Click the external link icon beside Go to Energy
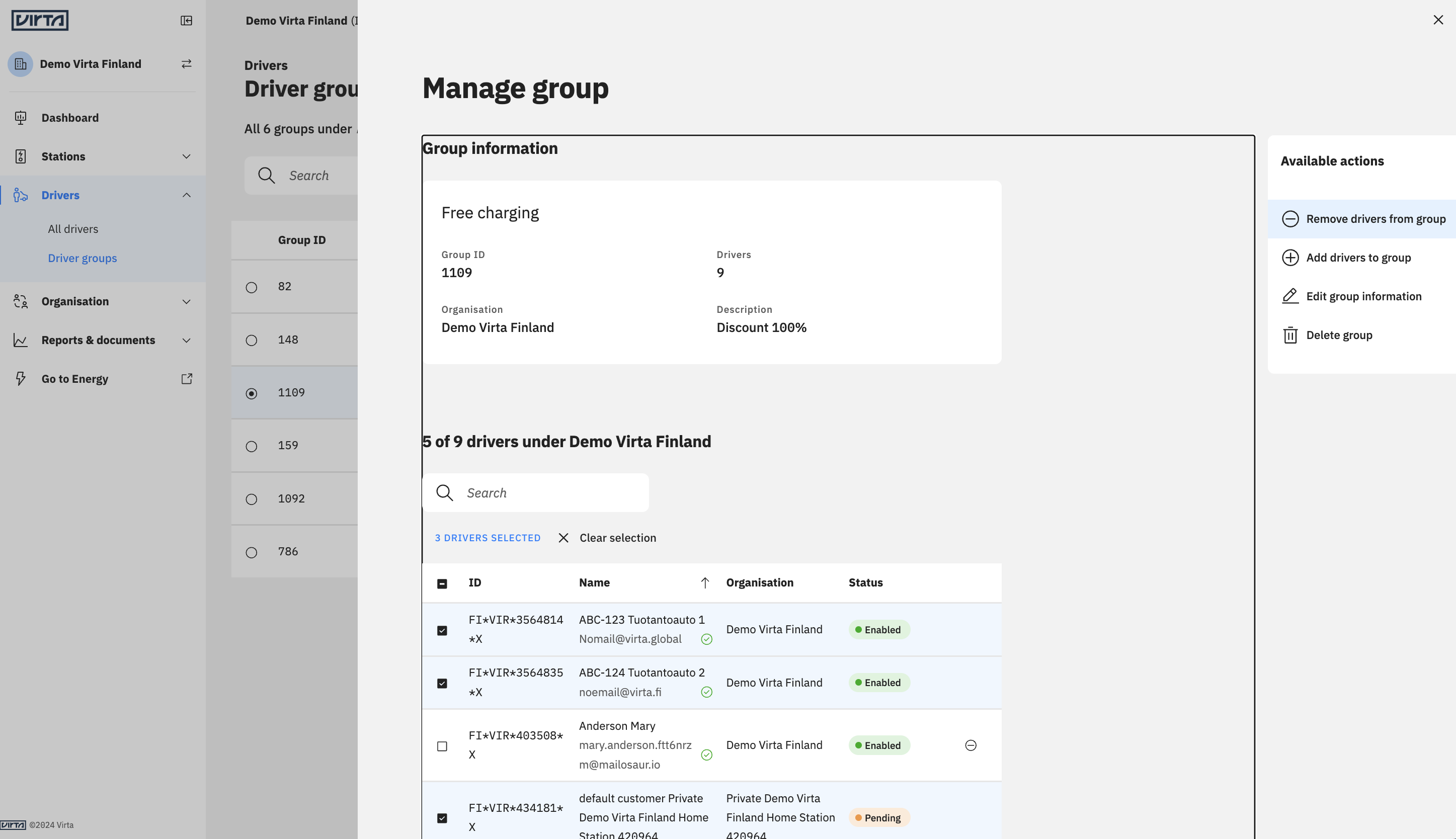This screenshot has width=1456, height=839. 187,379
